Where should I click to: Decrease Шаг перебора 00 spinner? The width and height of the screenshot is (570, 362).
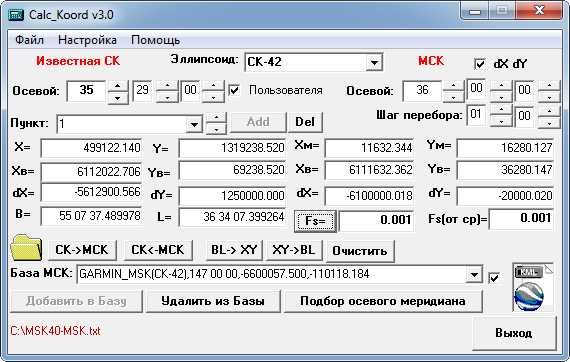pos(549,122)
